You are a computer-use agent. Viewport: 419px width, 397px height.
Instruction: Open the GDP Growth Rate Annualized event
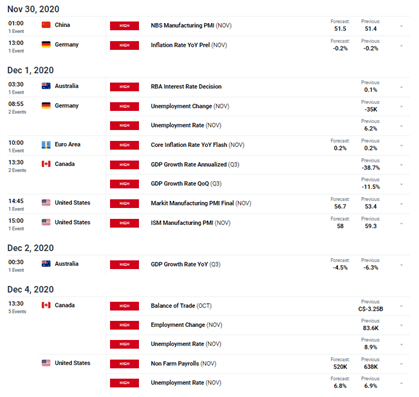click(195, 165)
